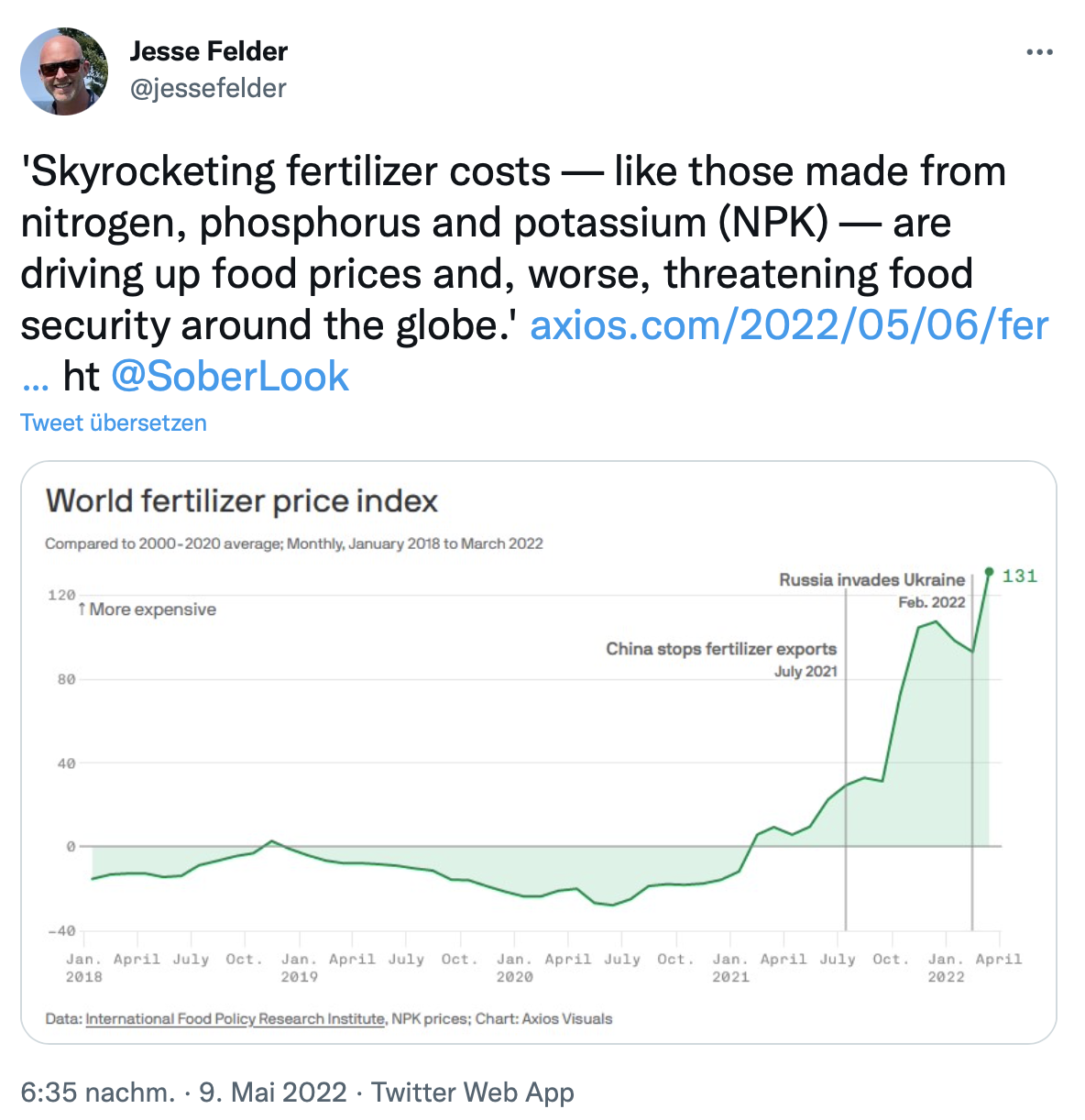The image size is (1085, 1120).
Task: Click the China stops fertilizer exports label
Action: 721,649
